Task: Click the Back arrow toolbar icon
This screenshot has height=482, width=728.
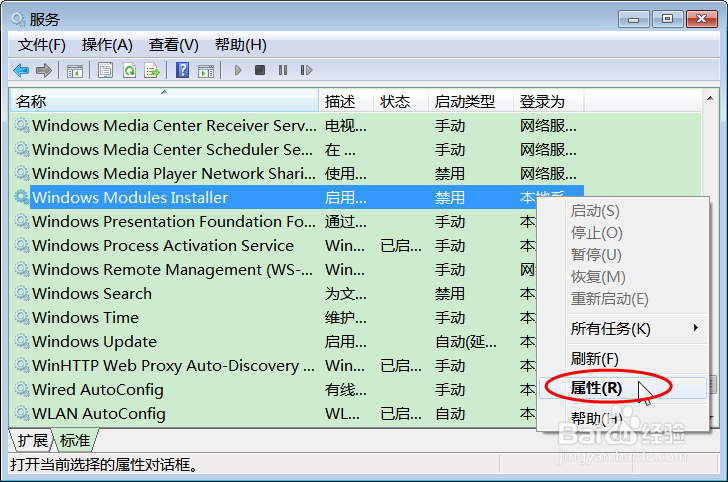Action: click(x=21, y=71)
